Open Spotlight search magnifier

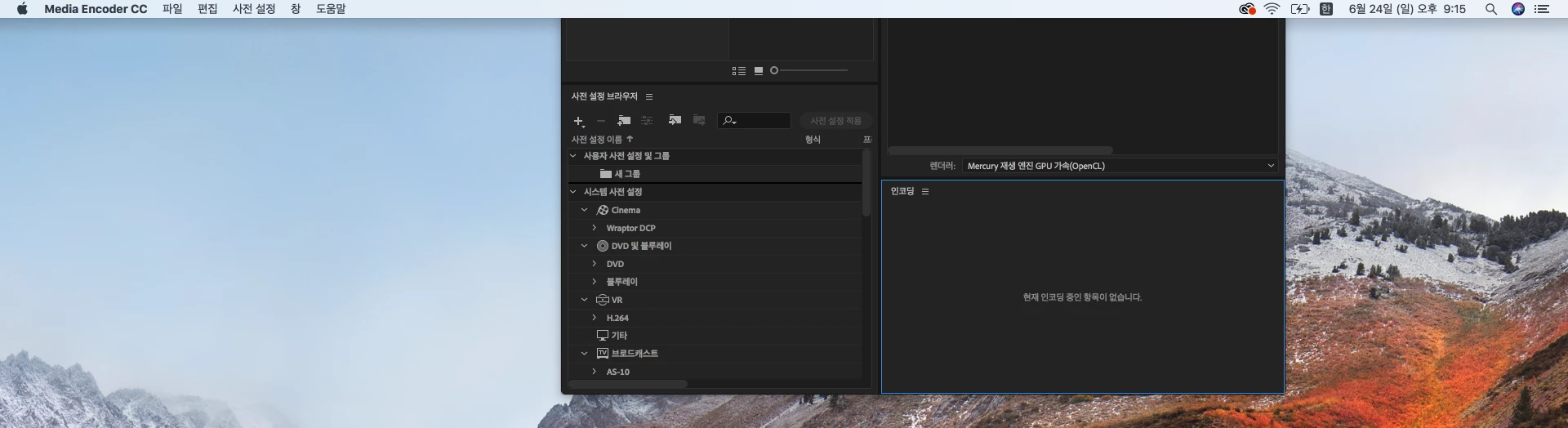point(1490,9)
